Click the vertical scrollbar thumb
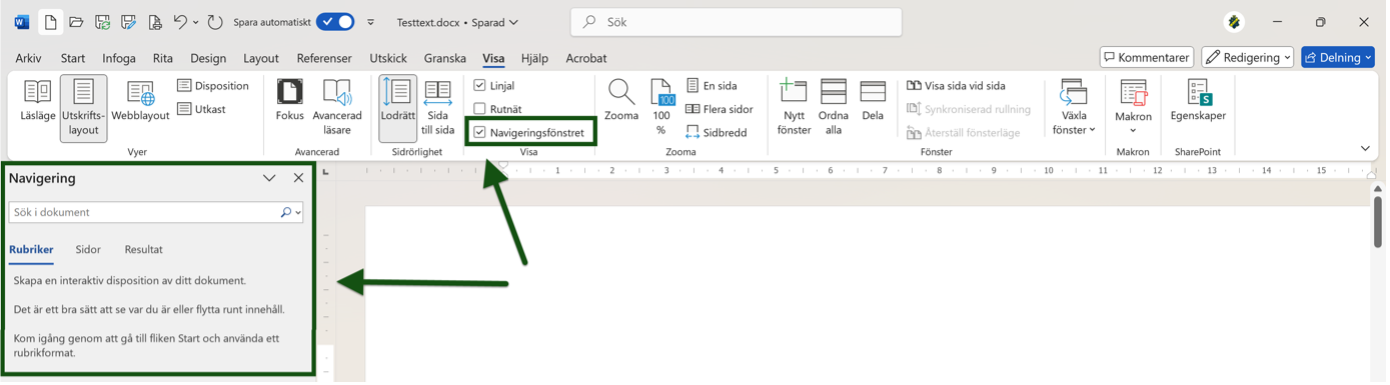The width and height of the screenshot is (1390, 385). [x=1378, y=222]
